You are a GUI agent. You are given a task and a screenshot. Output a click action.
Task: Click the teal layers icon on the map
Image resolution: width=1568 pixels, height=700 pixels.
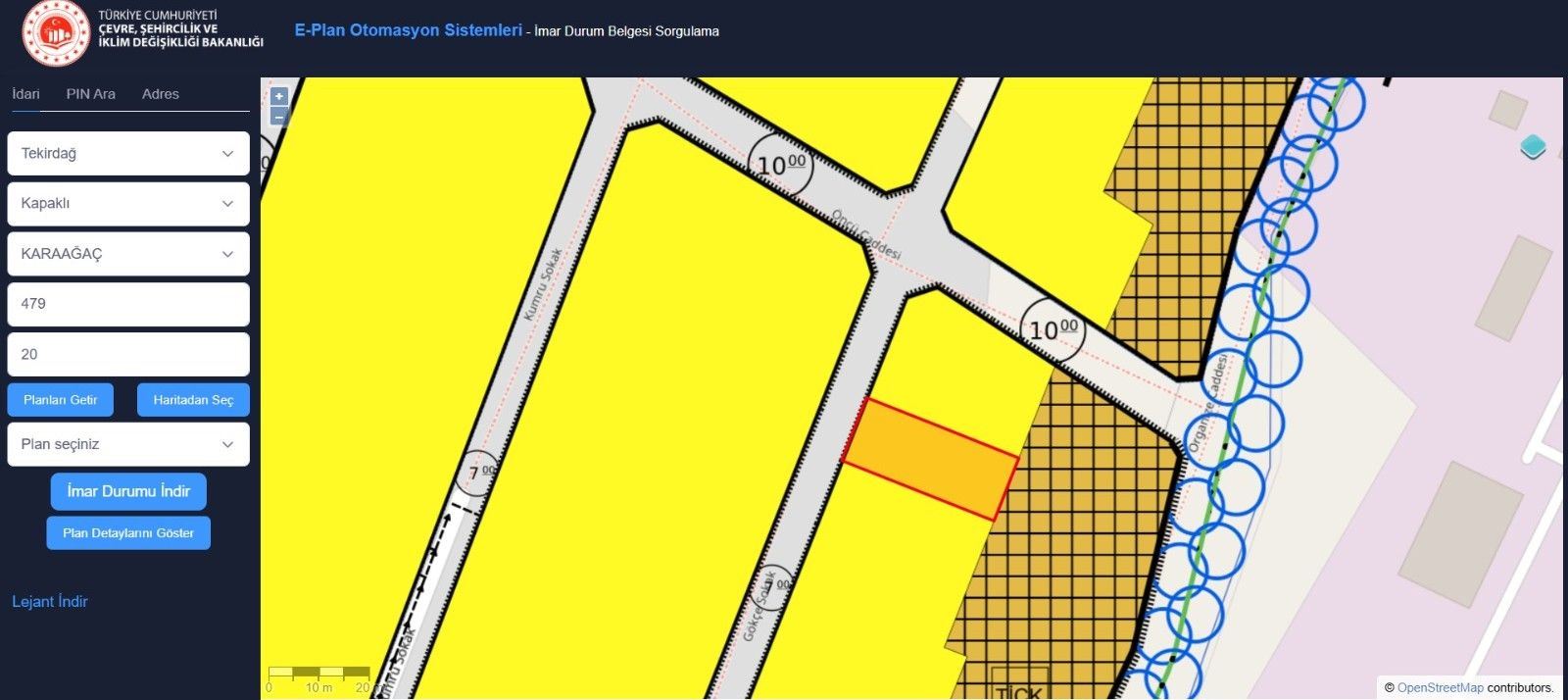coord(1533,148)
